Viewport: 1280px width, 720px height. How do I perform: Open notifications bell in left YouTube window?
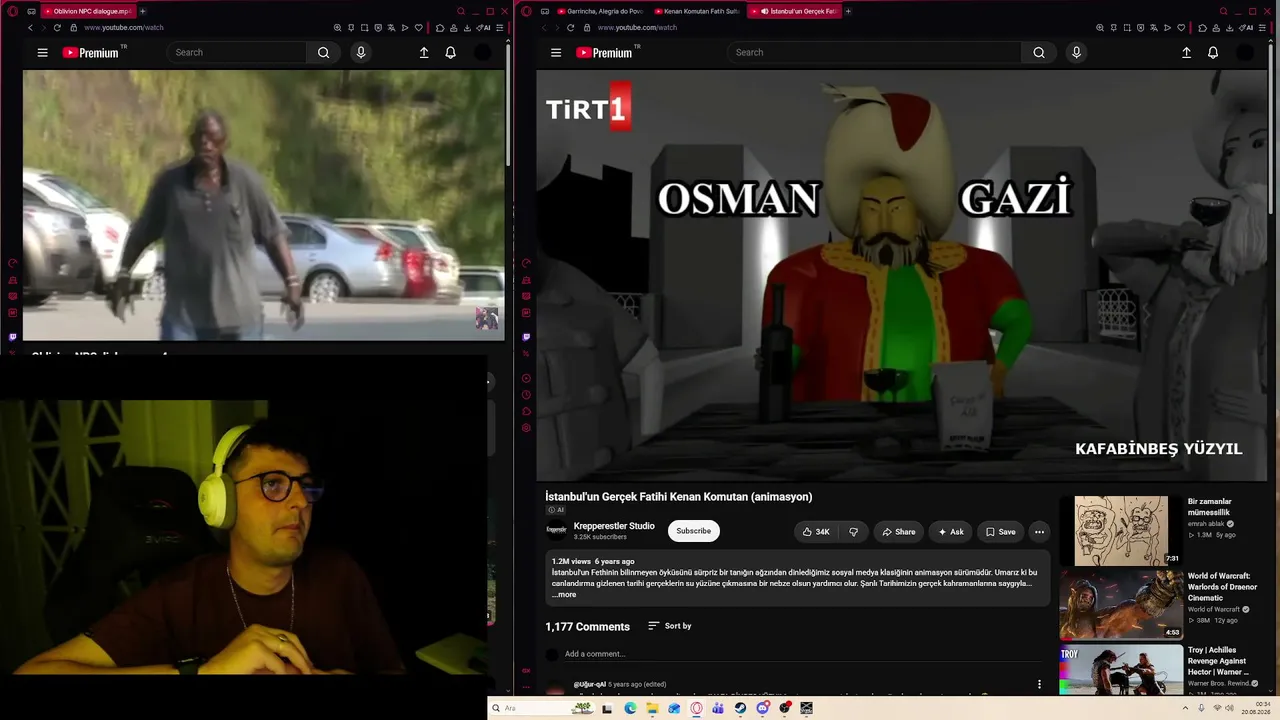tap(451, 53)
